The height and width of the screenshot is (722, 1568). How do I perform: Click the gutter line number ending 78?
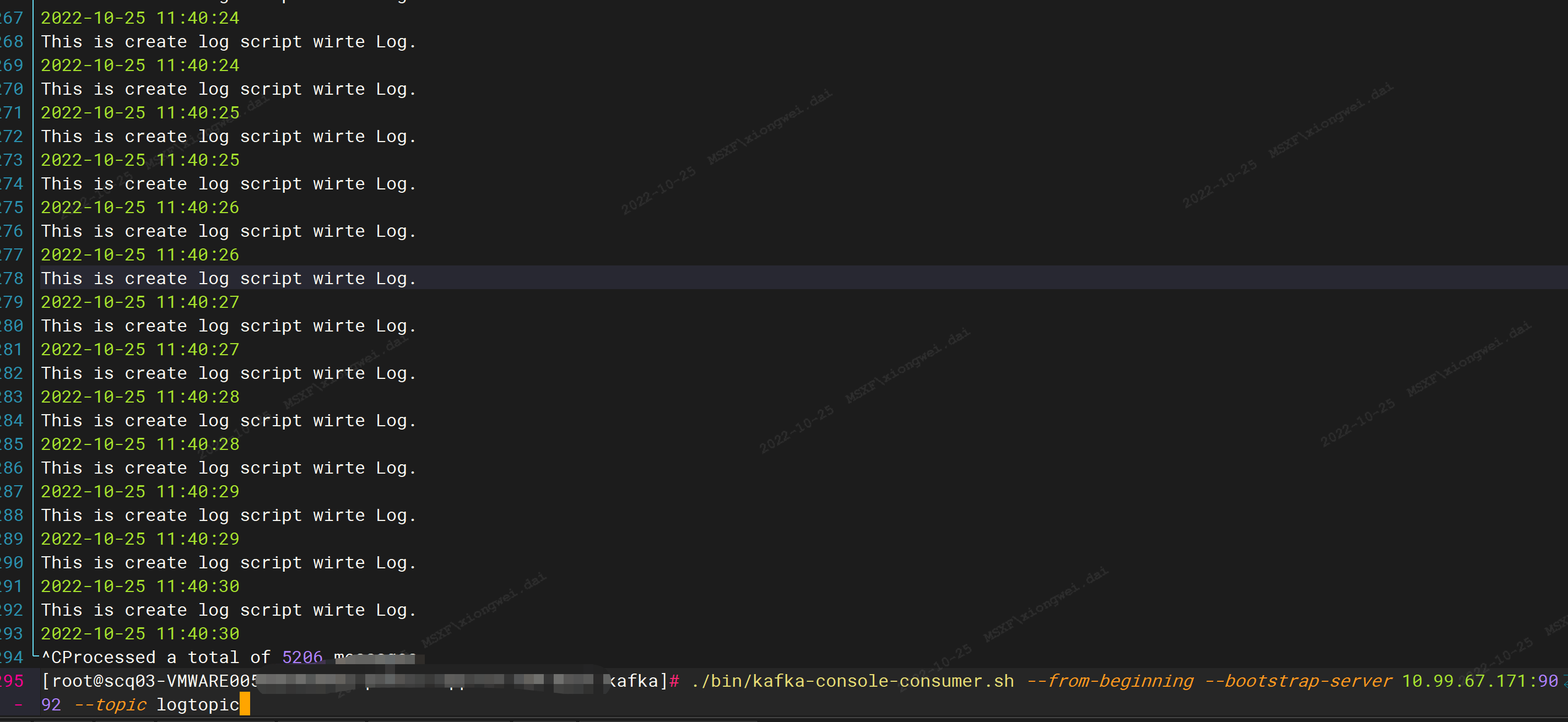coord(12,279)
